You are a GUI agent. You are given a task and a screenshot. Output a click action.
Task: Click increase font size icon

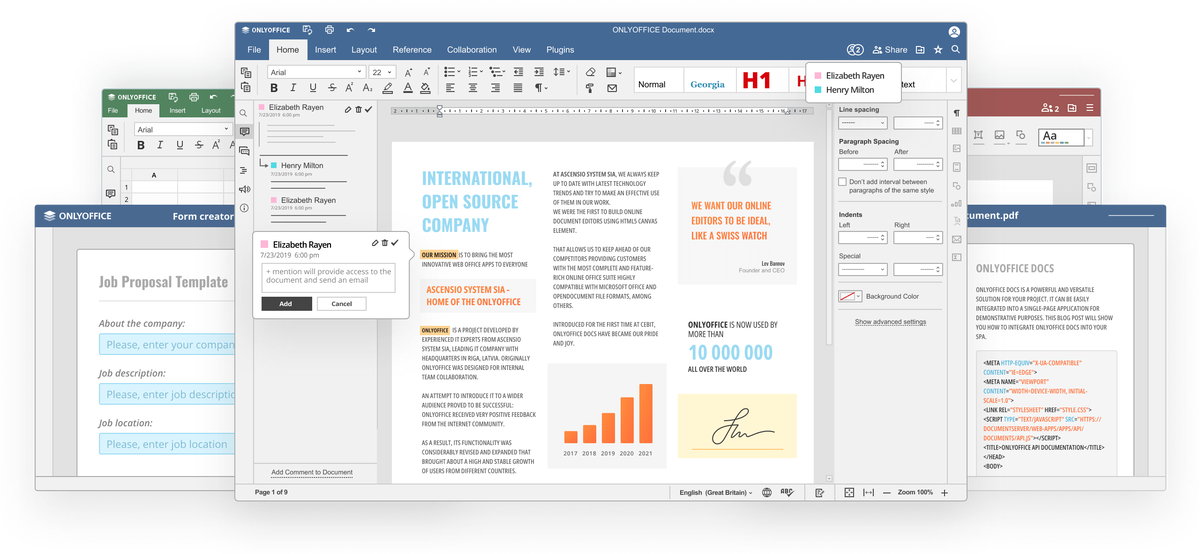pos(407,72)
